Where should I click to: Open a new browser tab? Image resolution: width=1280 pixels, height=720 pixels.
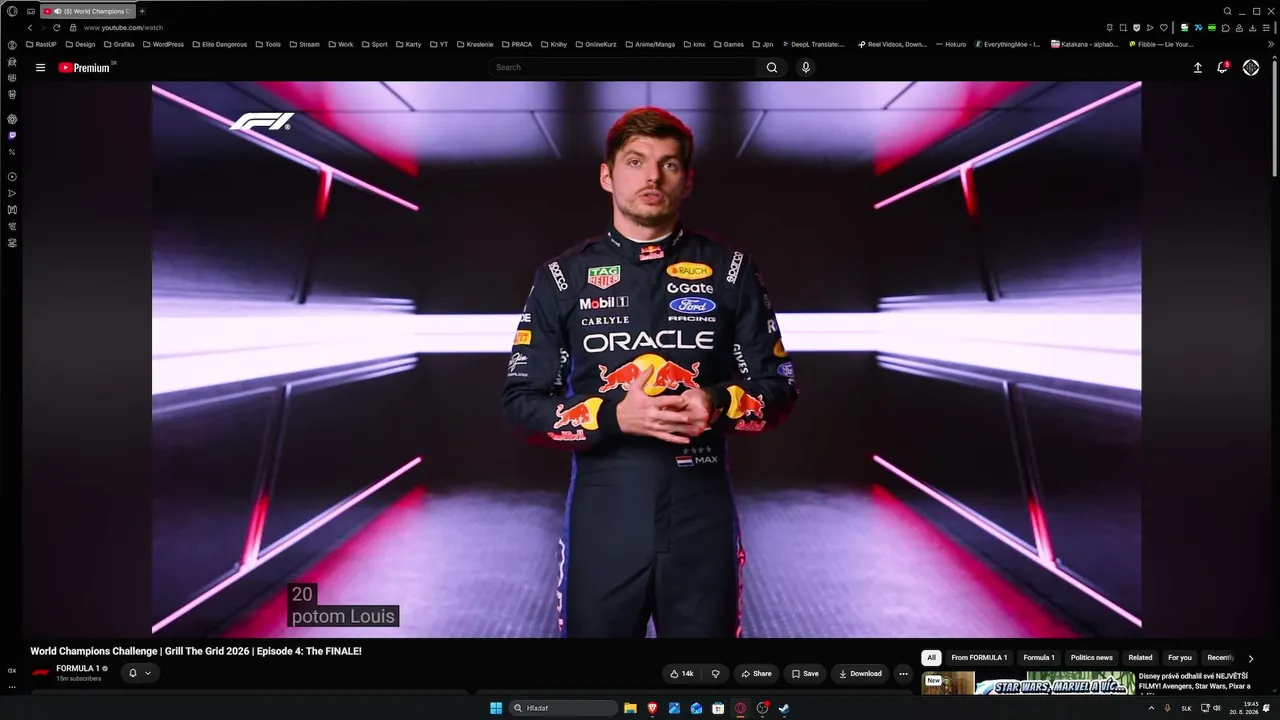click(x=142, y=11)
